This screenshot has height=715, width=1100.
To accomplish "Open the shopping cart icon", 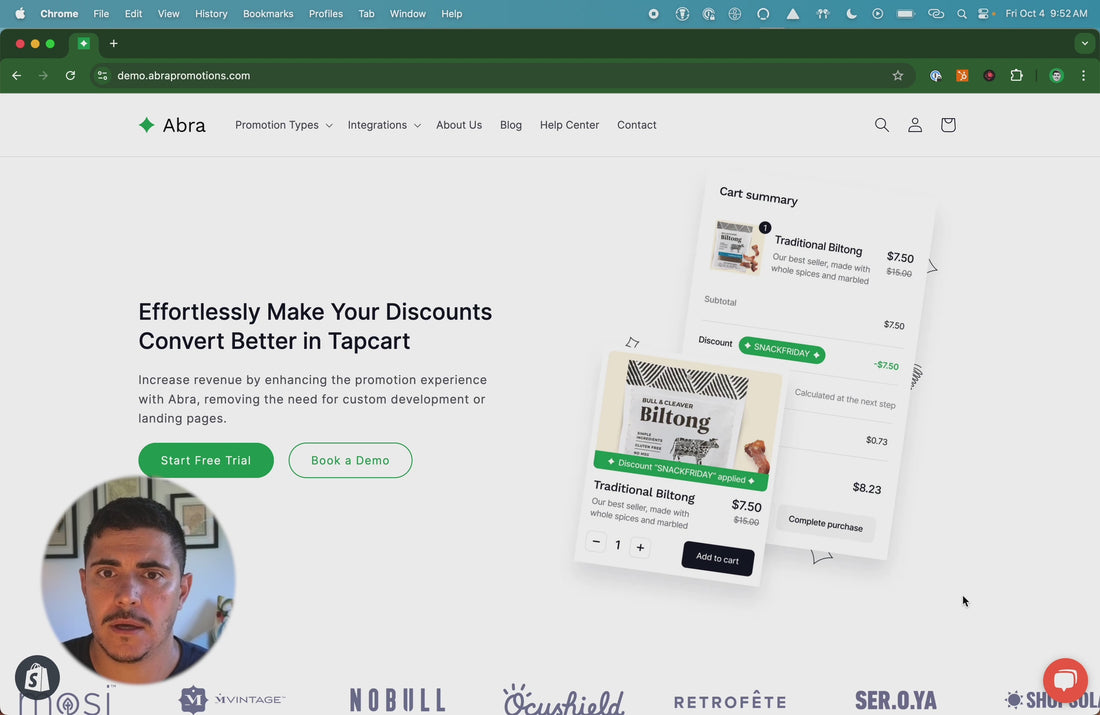I will pos(948,125).
